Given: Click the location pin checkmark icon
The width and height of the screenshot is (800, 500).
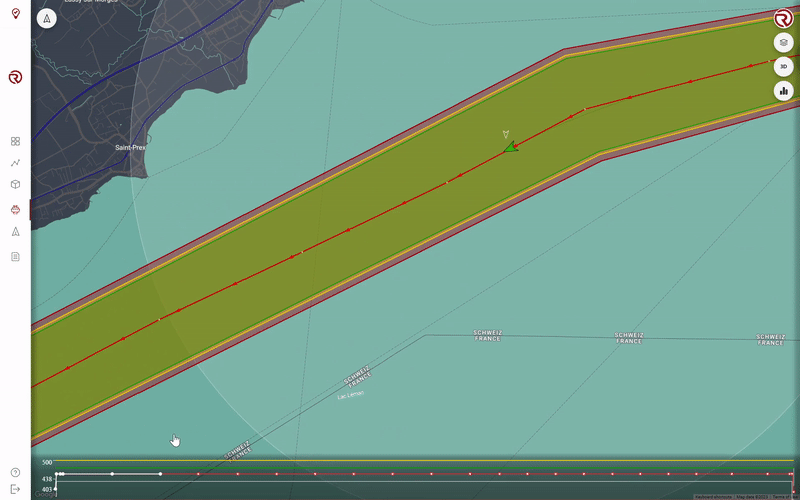Looking at the screenshot, I should click(x=16, y=14).
